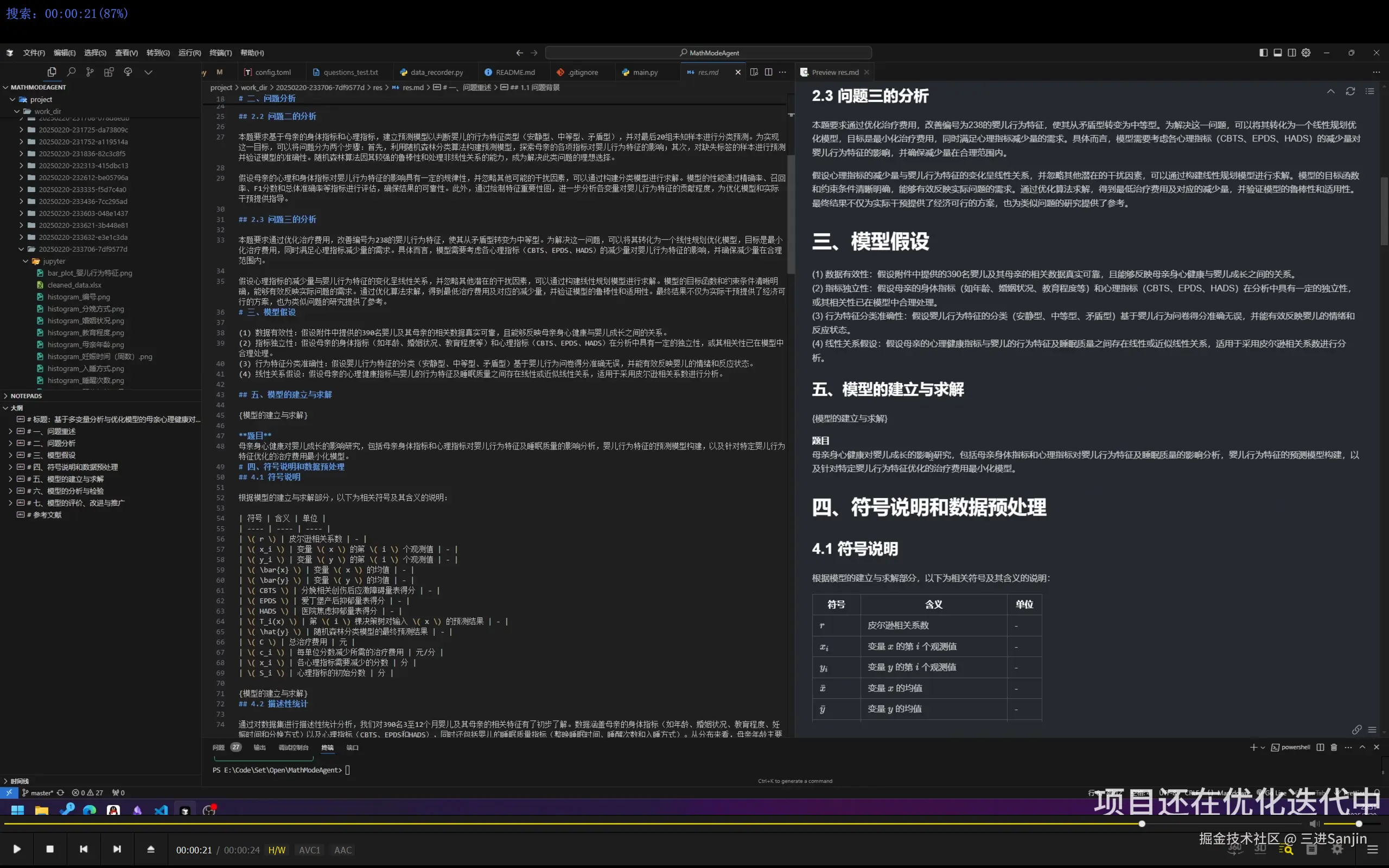Open the Search view in the activity bar

coord(71,72)
